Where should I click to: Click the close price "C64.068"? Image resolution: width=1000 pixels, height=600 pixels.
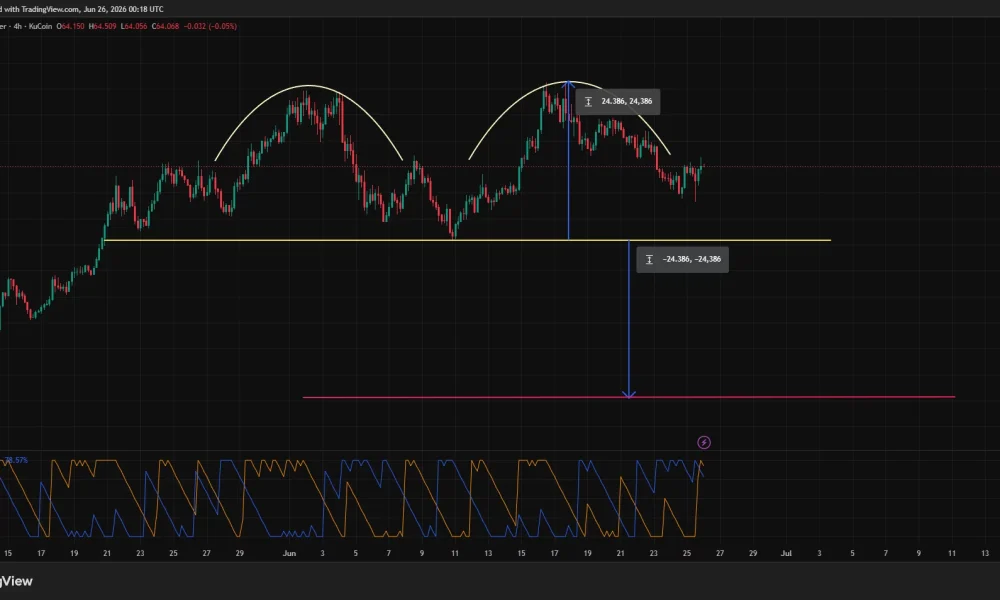(x=165, y=26)
